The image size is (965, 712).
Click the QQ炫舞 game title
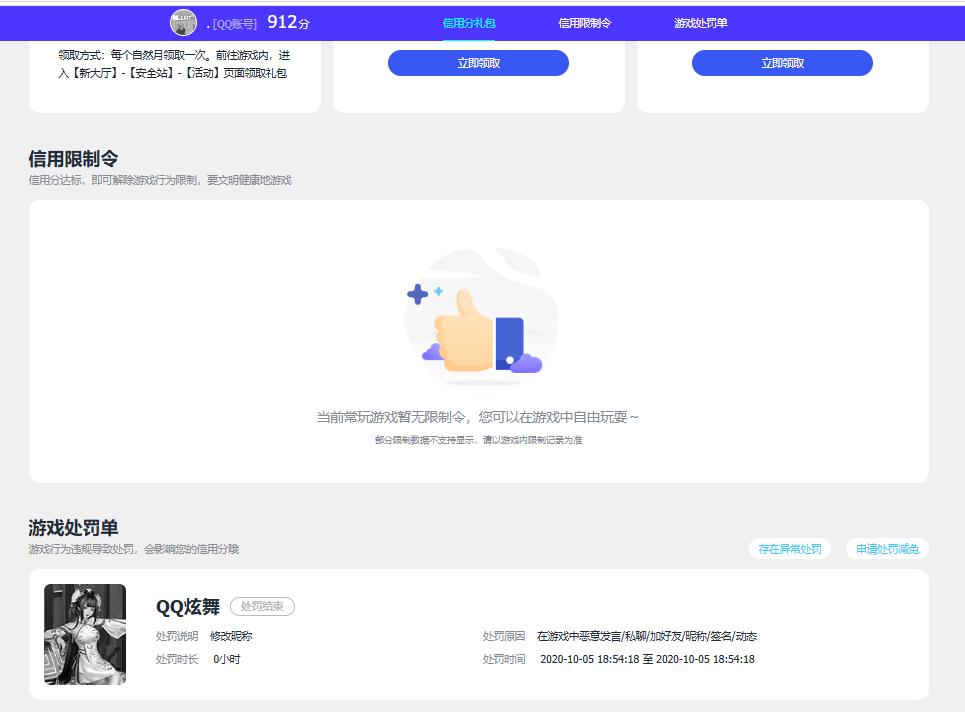188,607
